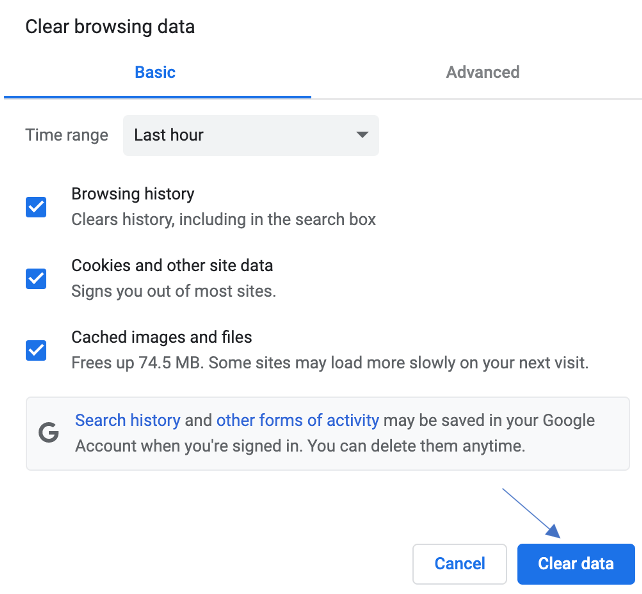Click the Time range label
642x594 pixels.
click(67, 135)
